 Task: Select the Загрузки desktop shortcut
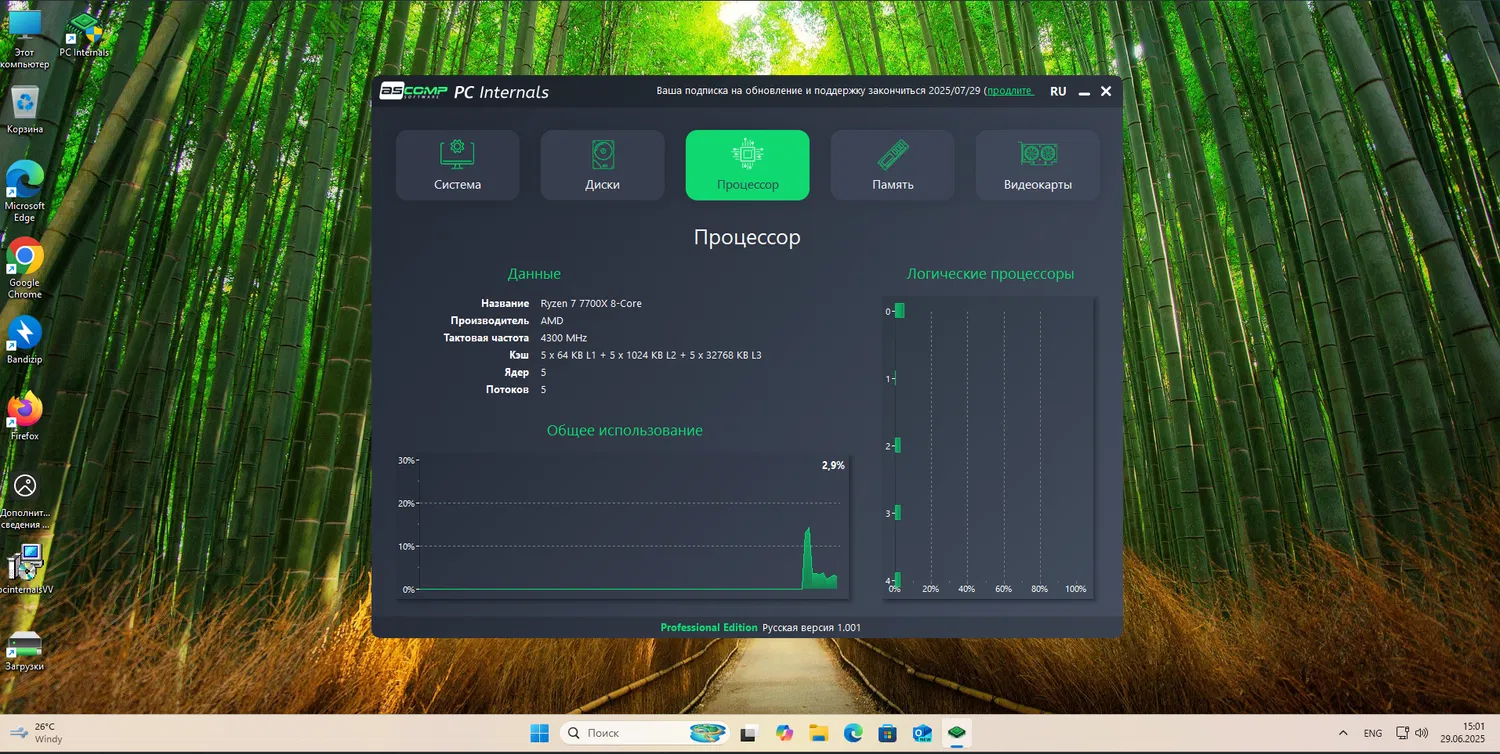25,651
